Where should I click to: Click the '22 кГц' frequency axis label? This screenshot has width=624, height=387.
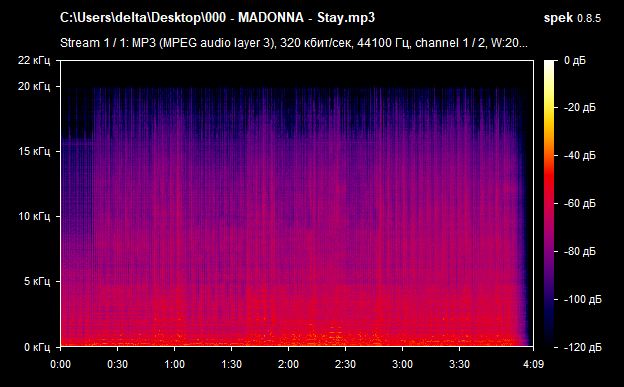[34, 60]
